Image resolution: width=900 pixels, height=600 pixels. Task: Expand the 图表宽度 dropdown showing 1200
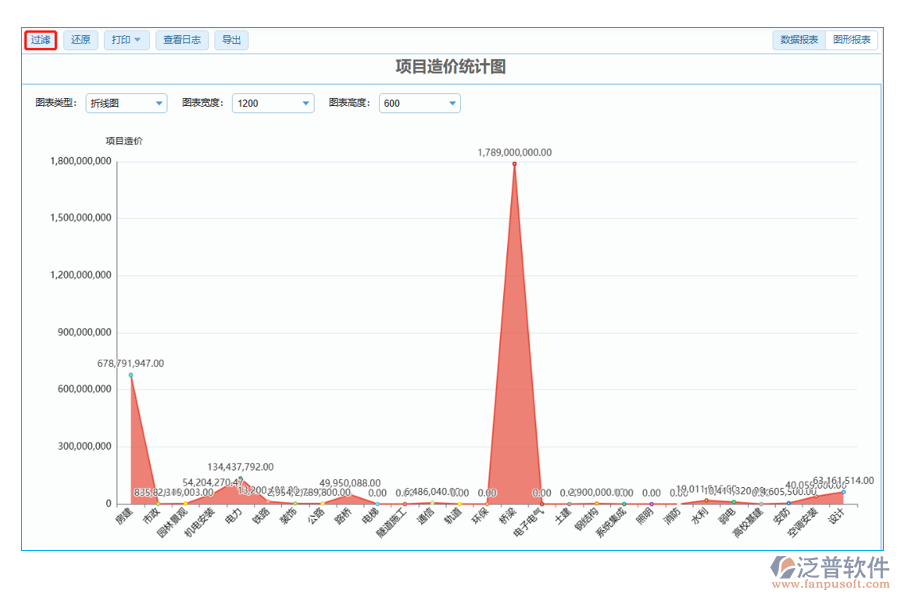[x=272, y=103]
